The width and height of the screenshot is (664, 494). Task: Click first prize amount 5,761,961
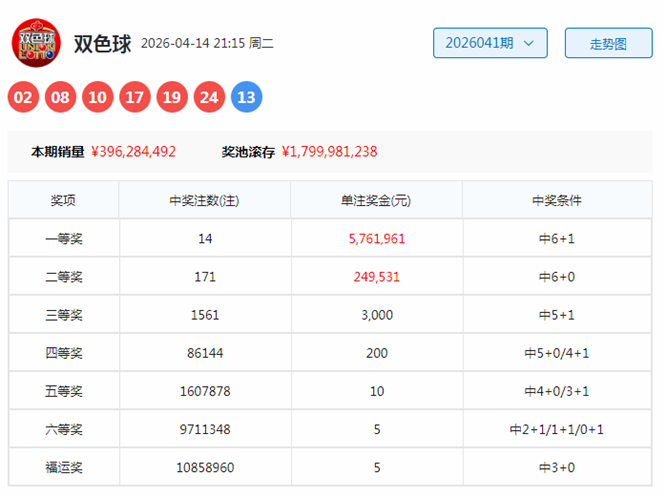tap(377, 239)
